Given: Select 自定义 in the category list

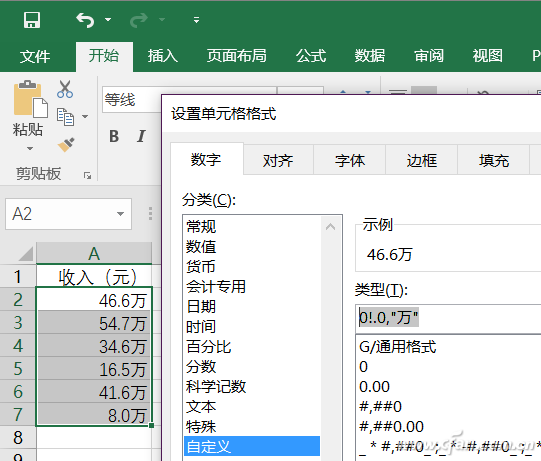Looking at the screenshot, I should pos(252,446).
